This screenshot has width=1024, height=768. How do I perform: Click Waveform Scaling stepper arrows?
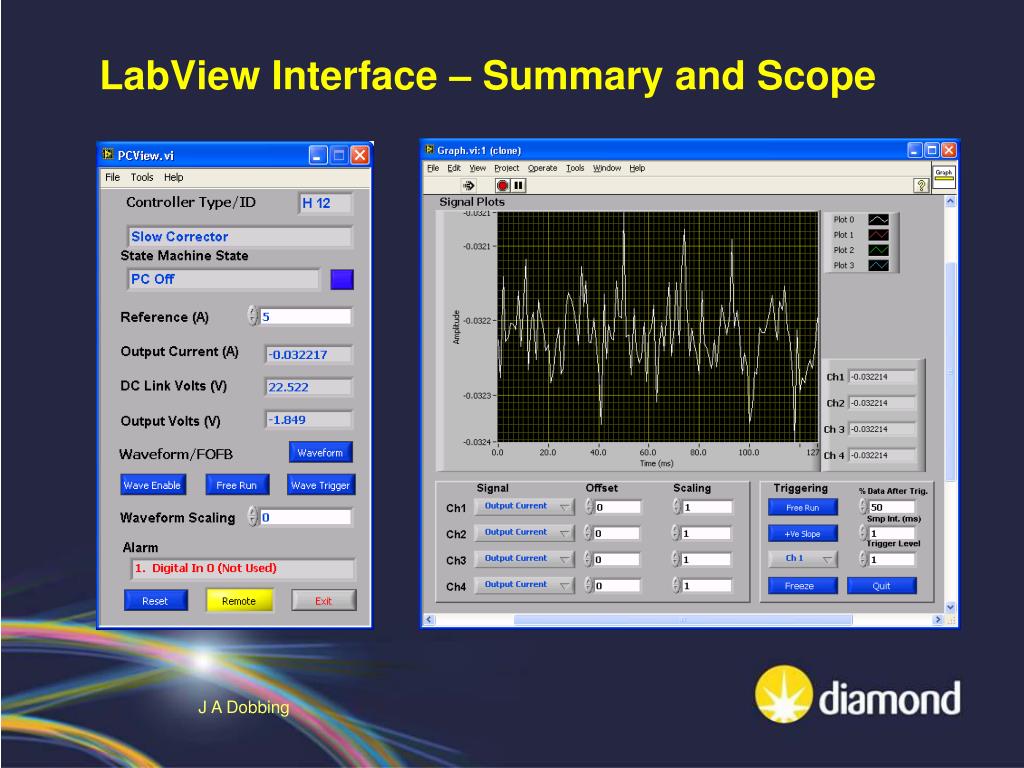tap(253, 517)
